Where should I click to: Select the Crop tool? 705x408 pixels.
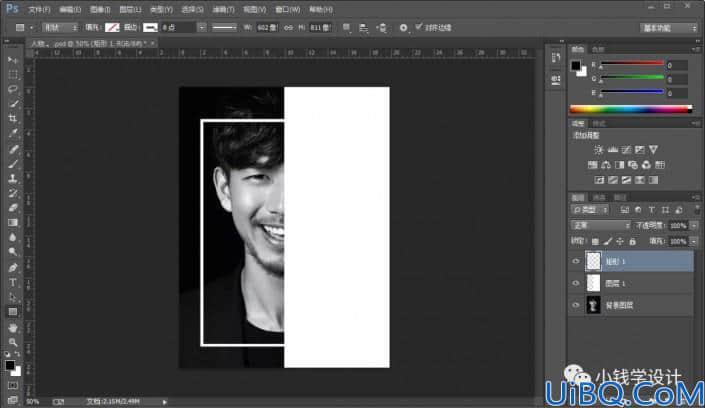tap(13, 119)
